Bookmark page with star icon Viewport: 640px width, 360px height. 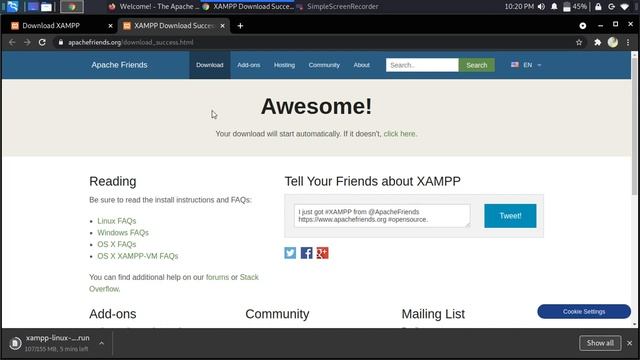[579, 42]
